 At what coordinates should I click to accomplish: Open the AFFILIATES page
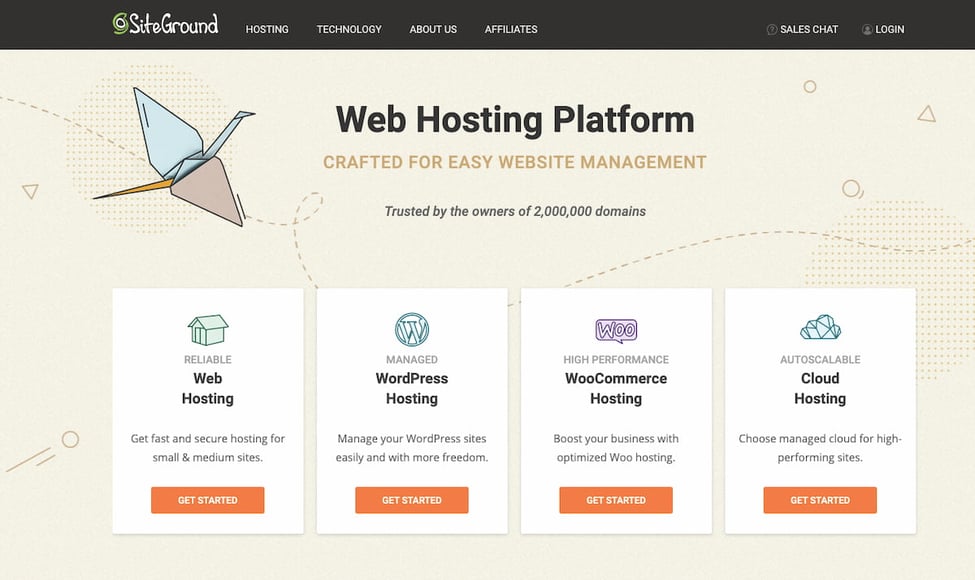511,29
